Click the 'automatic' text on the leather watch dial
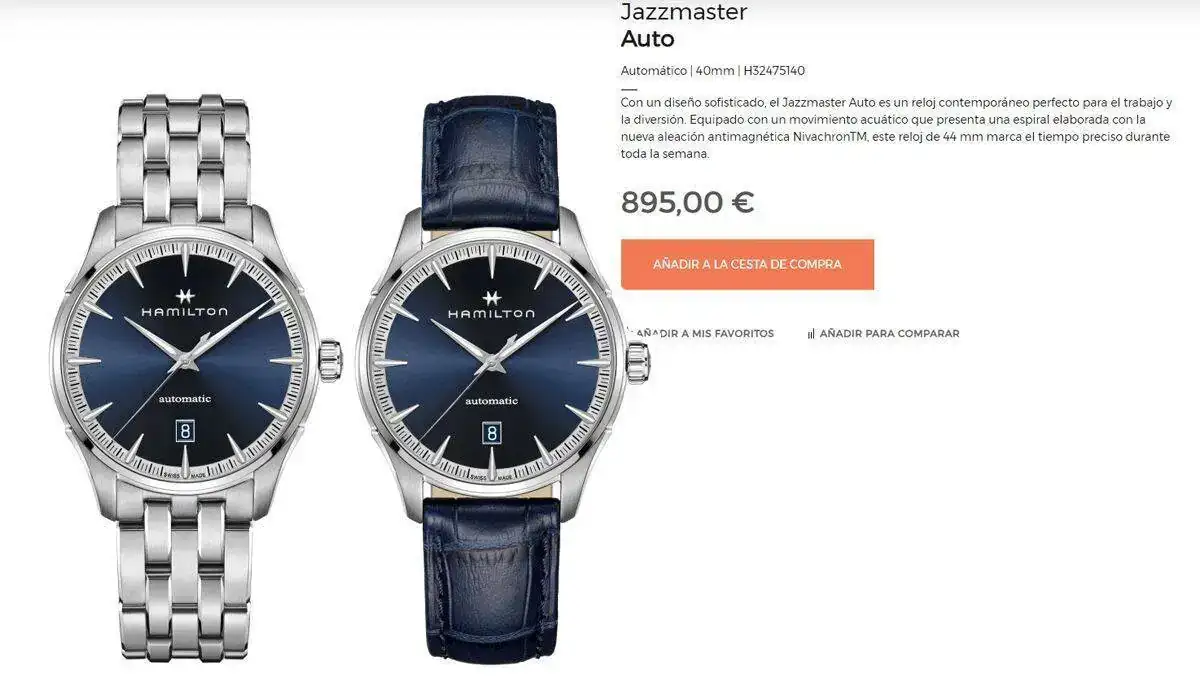The width and height of the screenshot is (1200, 682). point(491,400)
